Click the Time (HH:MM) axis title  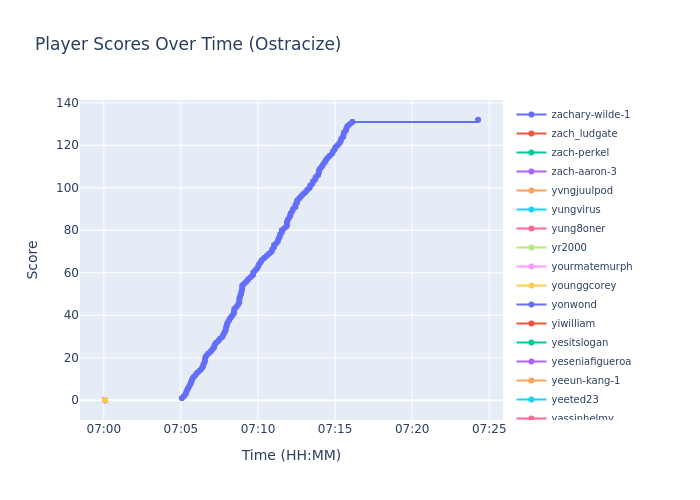291,456
